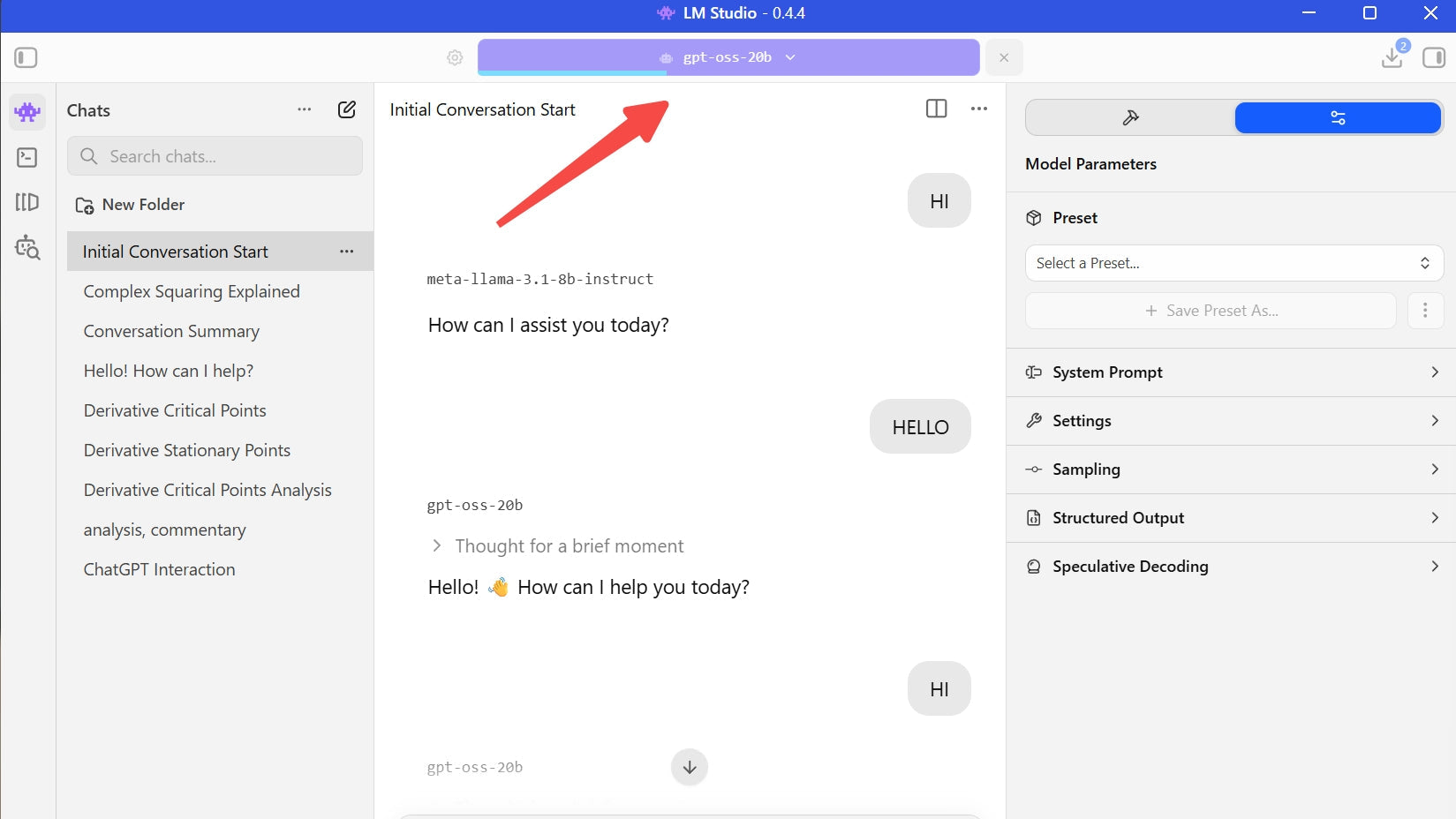
Task: Click the Search chats input field
Action: pyautogui.click(x=215, y=156)
